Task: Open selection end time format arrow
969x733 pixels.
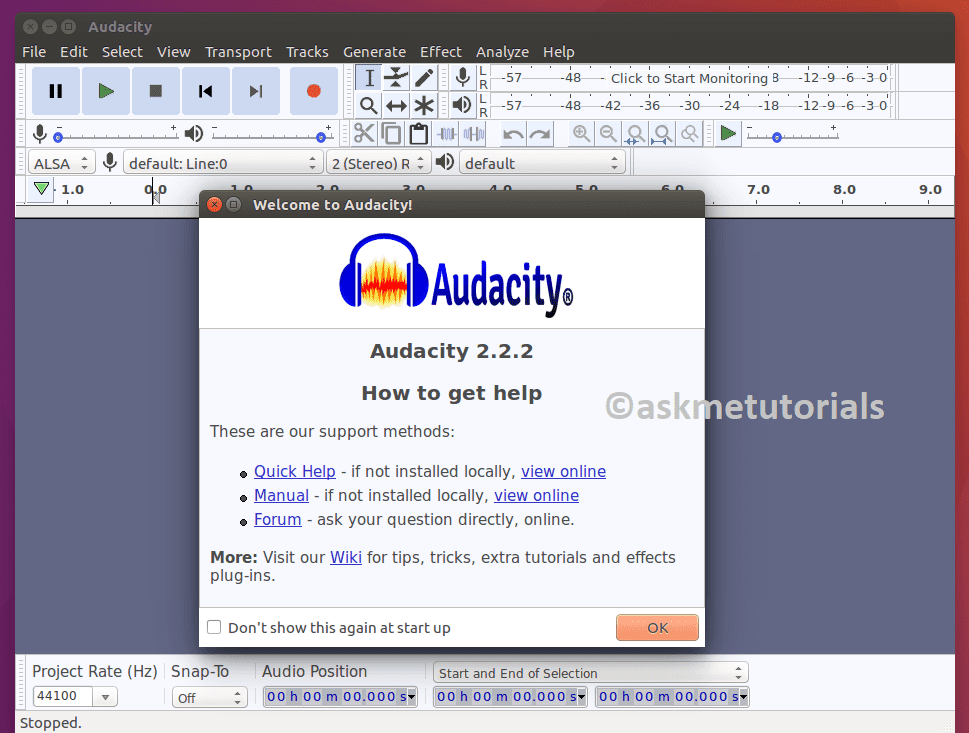Action: 743,697
